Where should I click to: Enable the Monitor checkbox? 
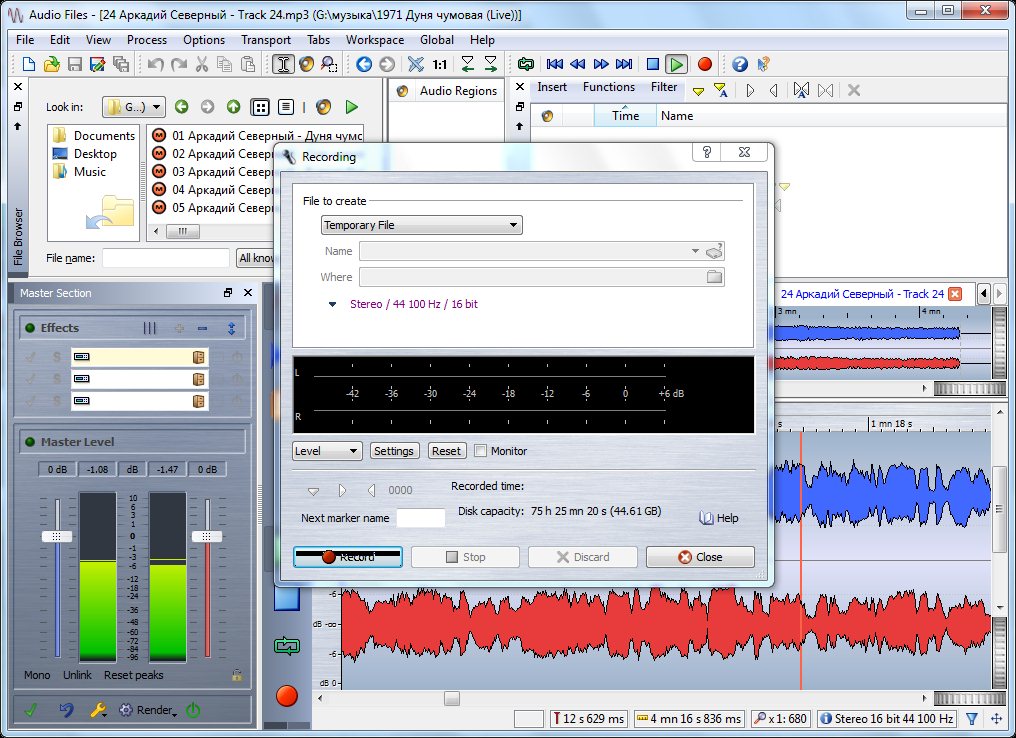(481, 451)
